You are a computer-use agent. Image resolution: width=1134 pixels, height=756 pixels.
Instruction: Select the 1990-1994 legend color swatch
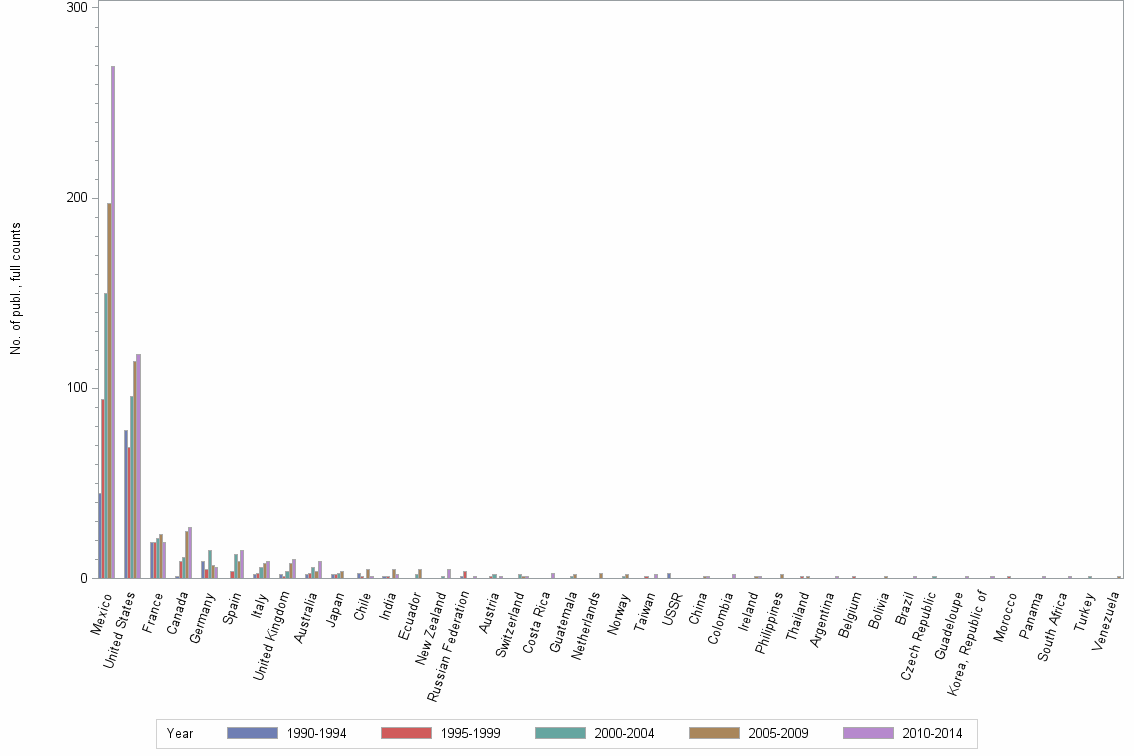[x=252, y=733]
